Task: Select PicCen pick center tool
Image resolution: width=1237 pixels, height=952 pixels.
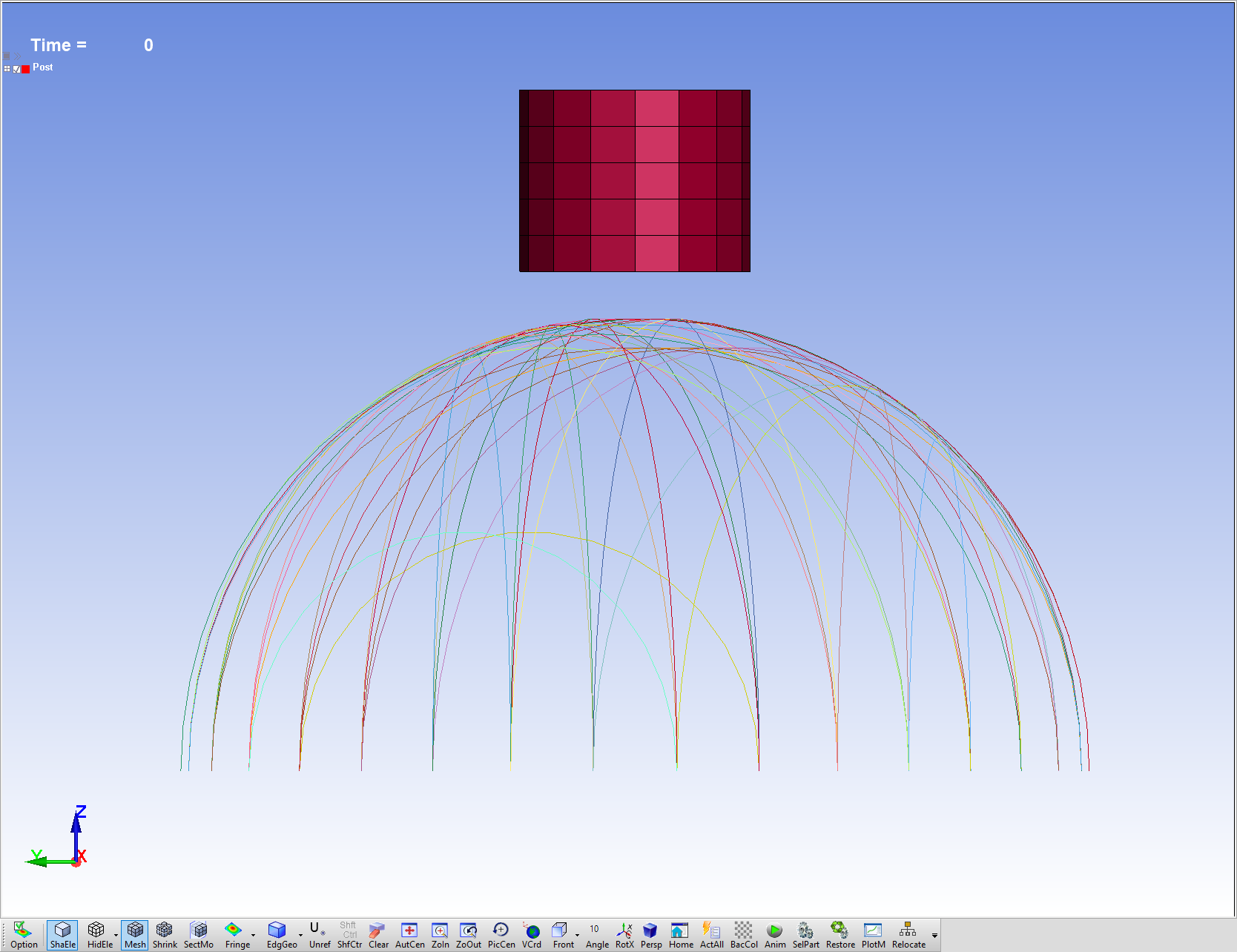Action: 501,935
